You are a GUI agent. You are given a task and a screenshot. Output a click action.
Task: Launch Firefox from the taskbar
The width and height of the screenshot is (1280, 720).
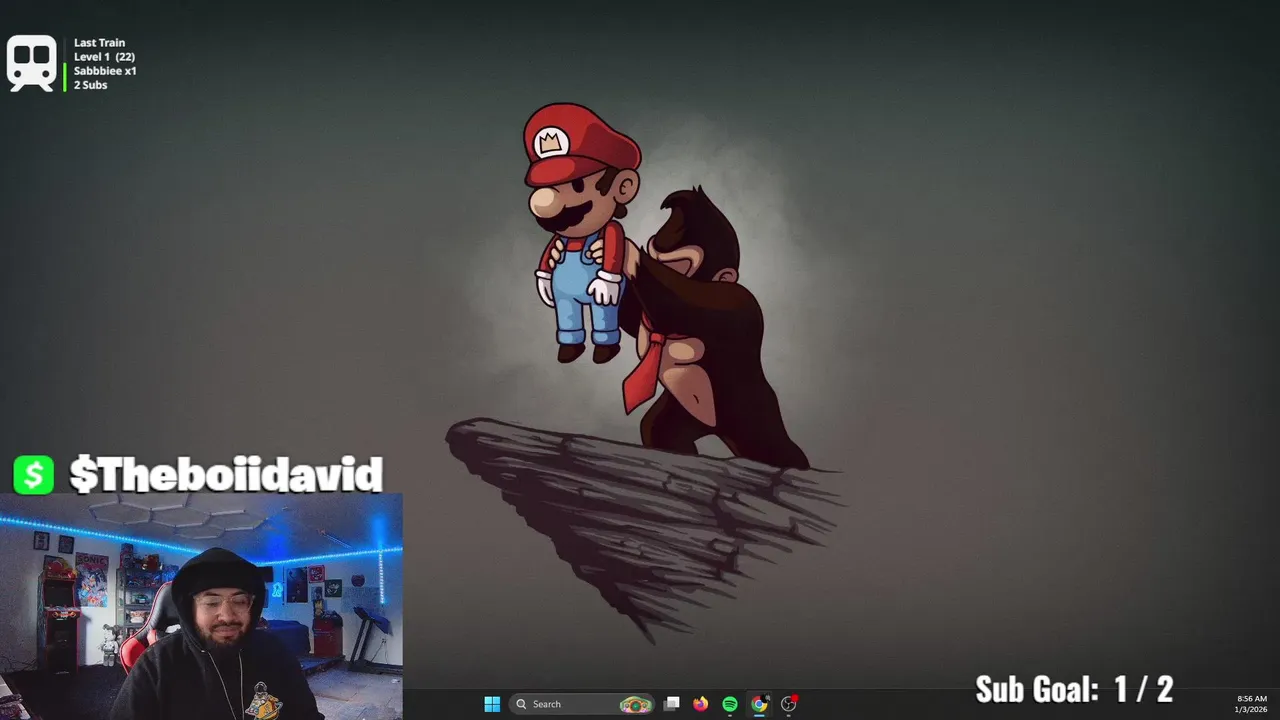701,704
